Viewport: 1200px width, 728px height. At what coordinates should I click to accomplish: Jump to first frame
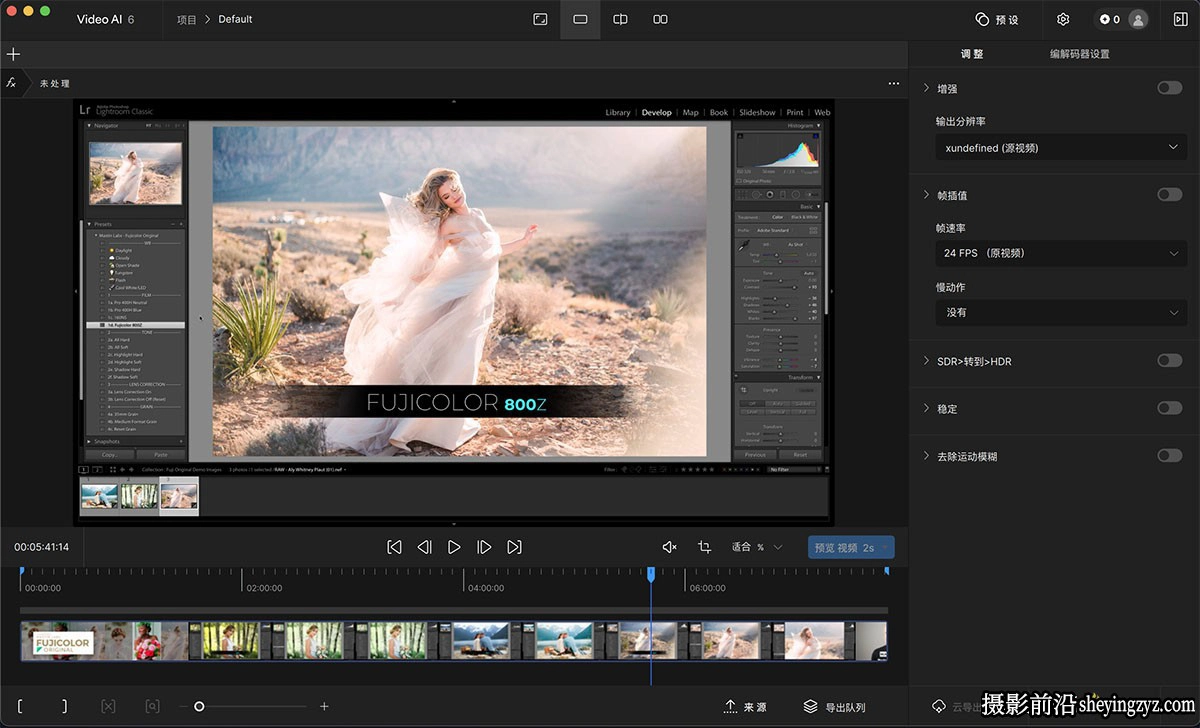click(x=394, y=547)
